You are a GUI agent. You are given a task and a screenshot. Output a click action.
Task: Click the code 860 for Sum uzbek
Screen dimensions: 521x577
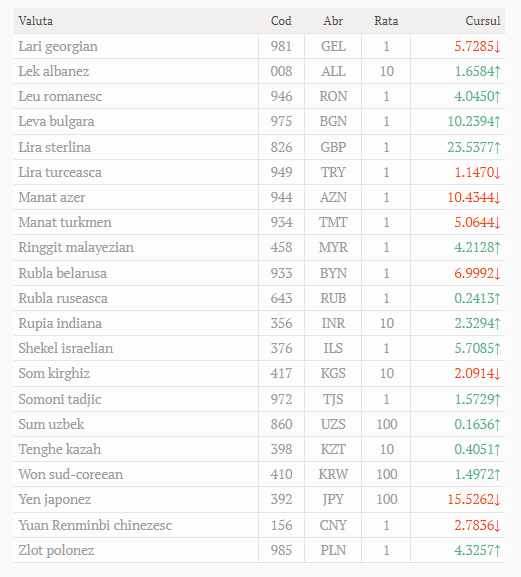281,424
